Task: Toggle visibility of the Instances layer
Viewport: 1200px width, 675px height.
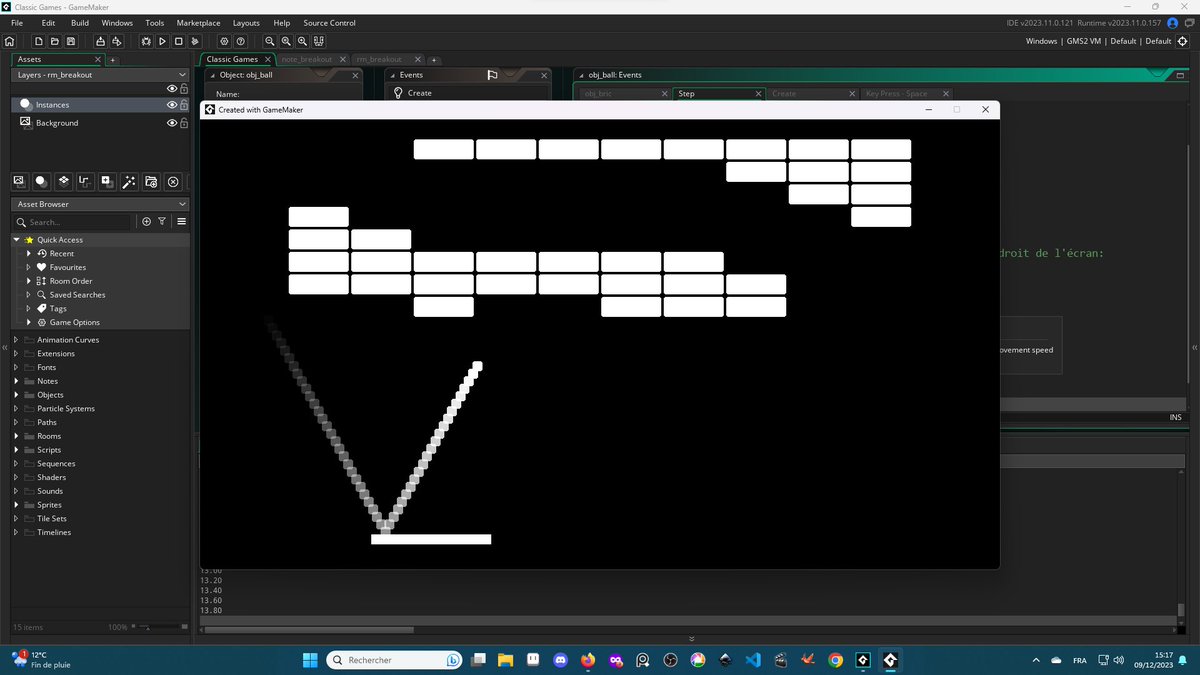Action: pyautogui.click(x=172, y=104)
